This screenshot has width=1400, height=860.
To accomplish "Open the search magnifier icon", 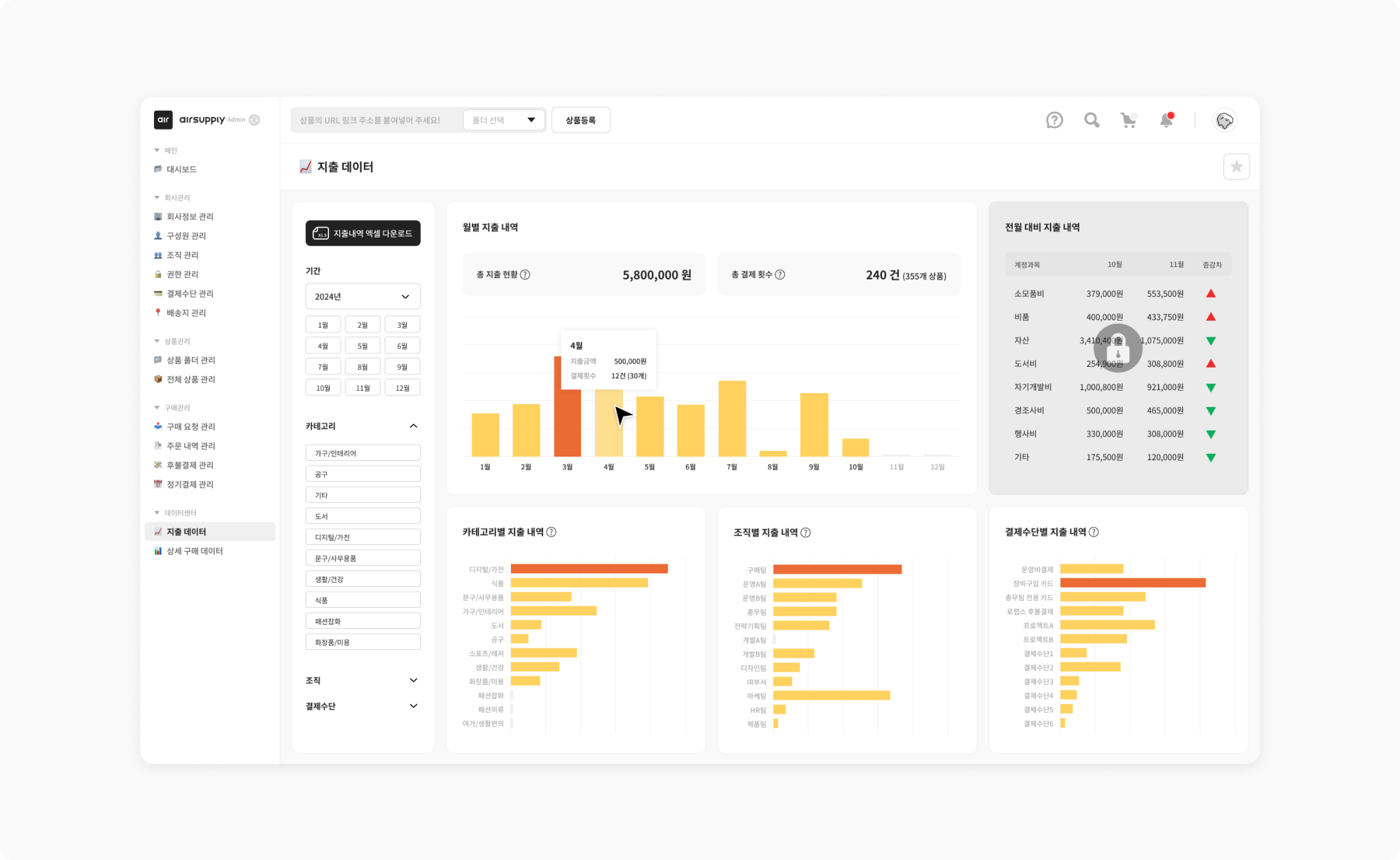I will point(1091,120).
